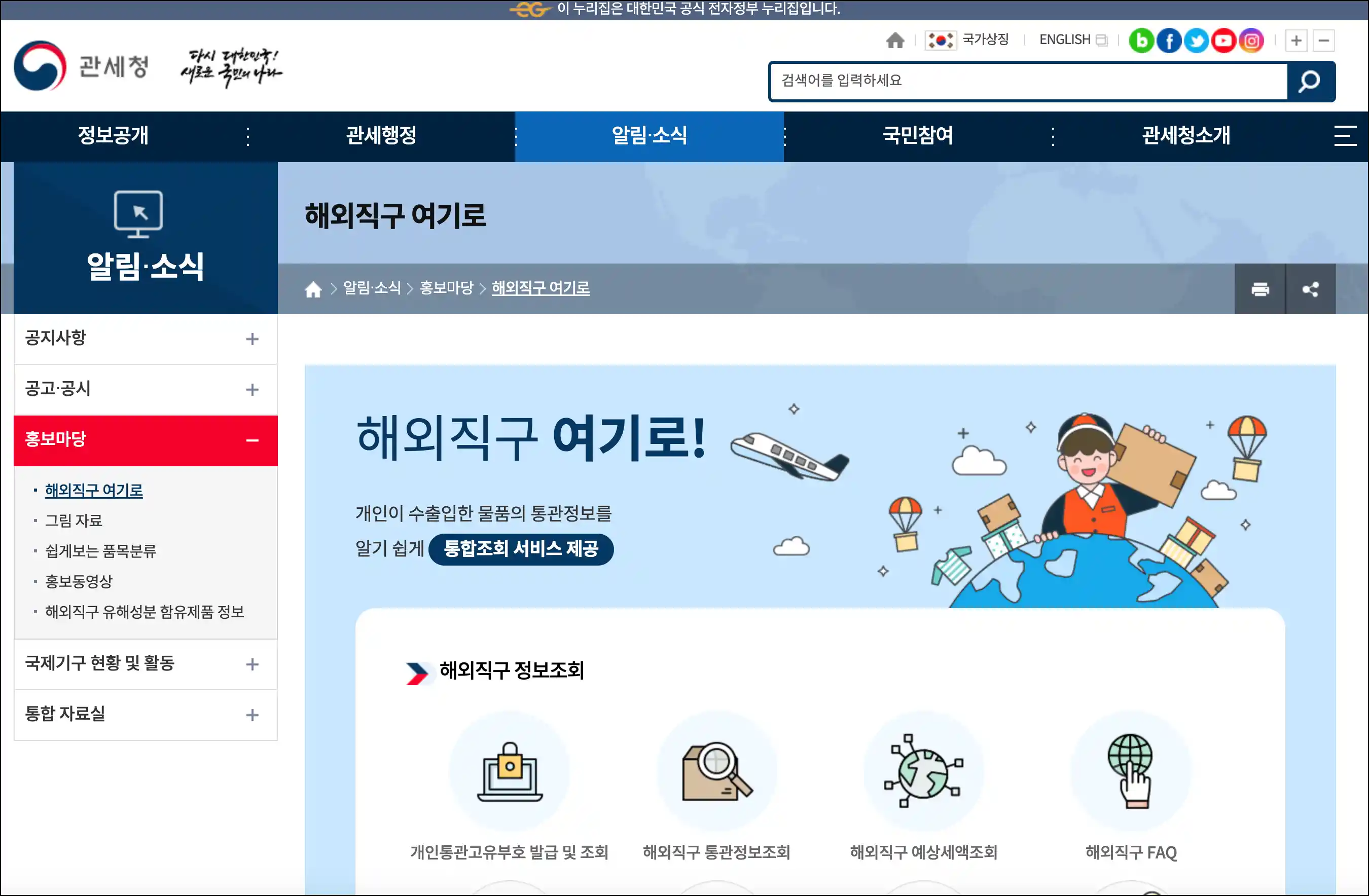
Task: Select 해외직구 유해성분 함유제품 정보
Action: (145, 612)
